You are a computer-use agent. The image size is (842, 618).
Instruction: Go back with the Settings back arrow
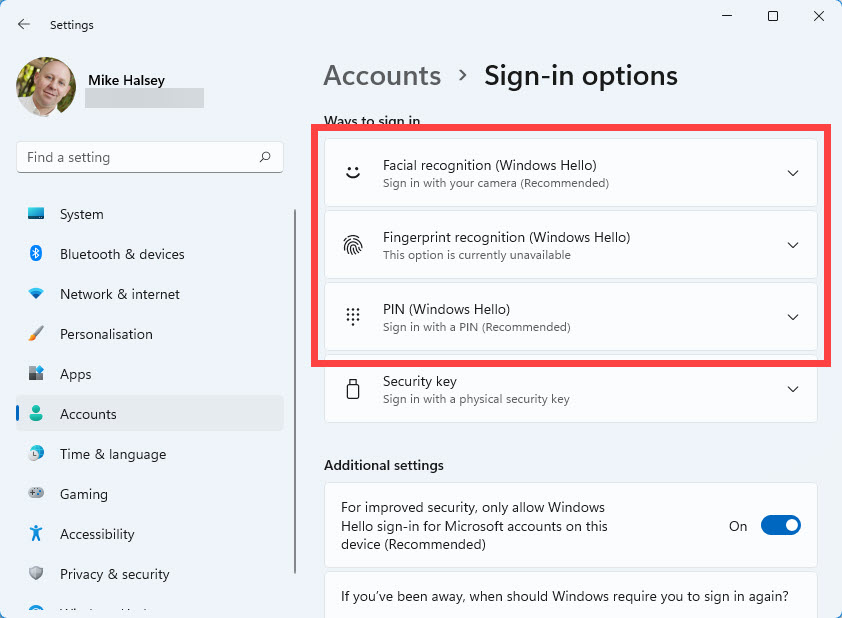coord(24,24)
